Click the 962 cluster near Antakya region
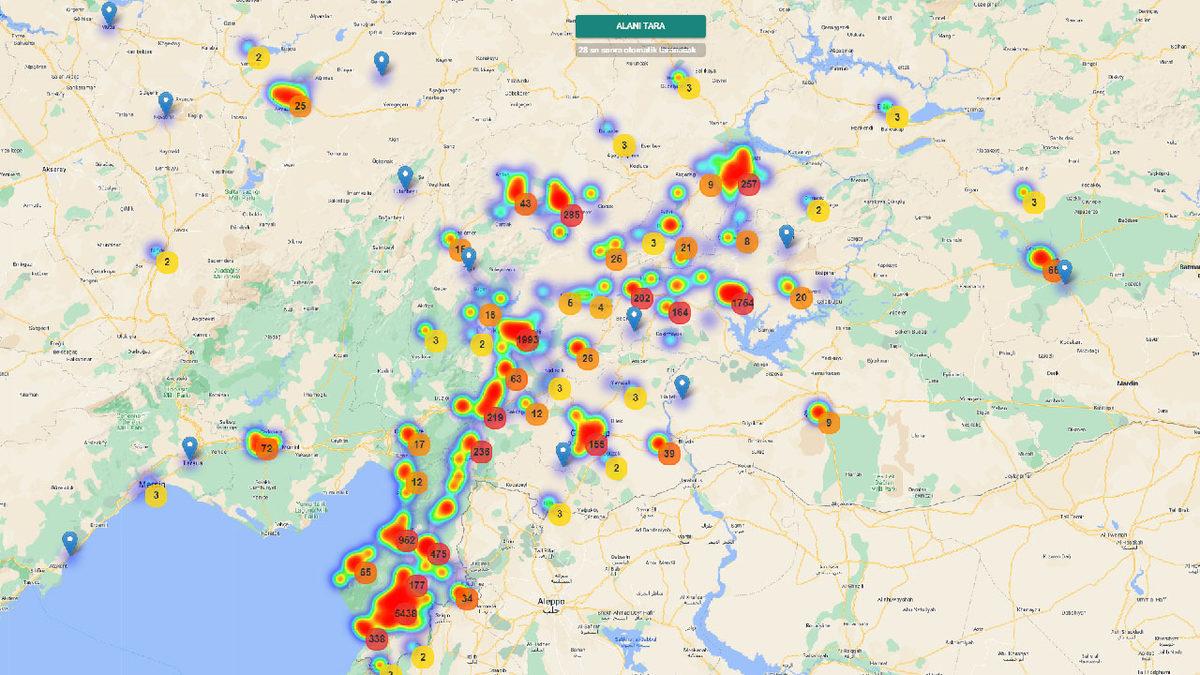This screenshot has height=675, width=1200. (406, 541)
